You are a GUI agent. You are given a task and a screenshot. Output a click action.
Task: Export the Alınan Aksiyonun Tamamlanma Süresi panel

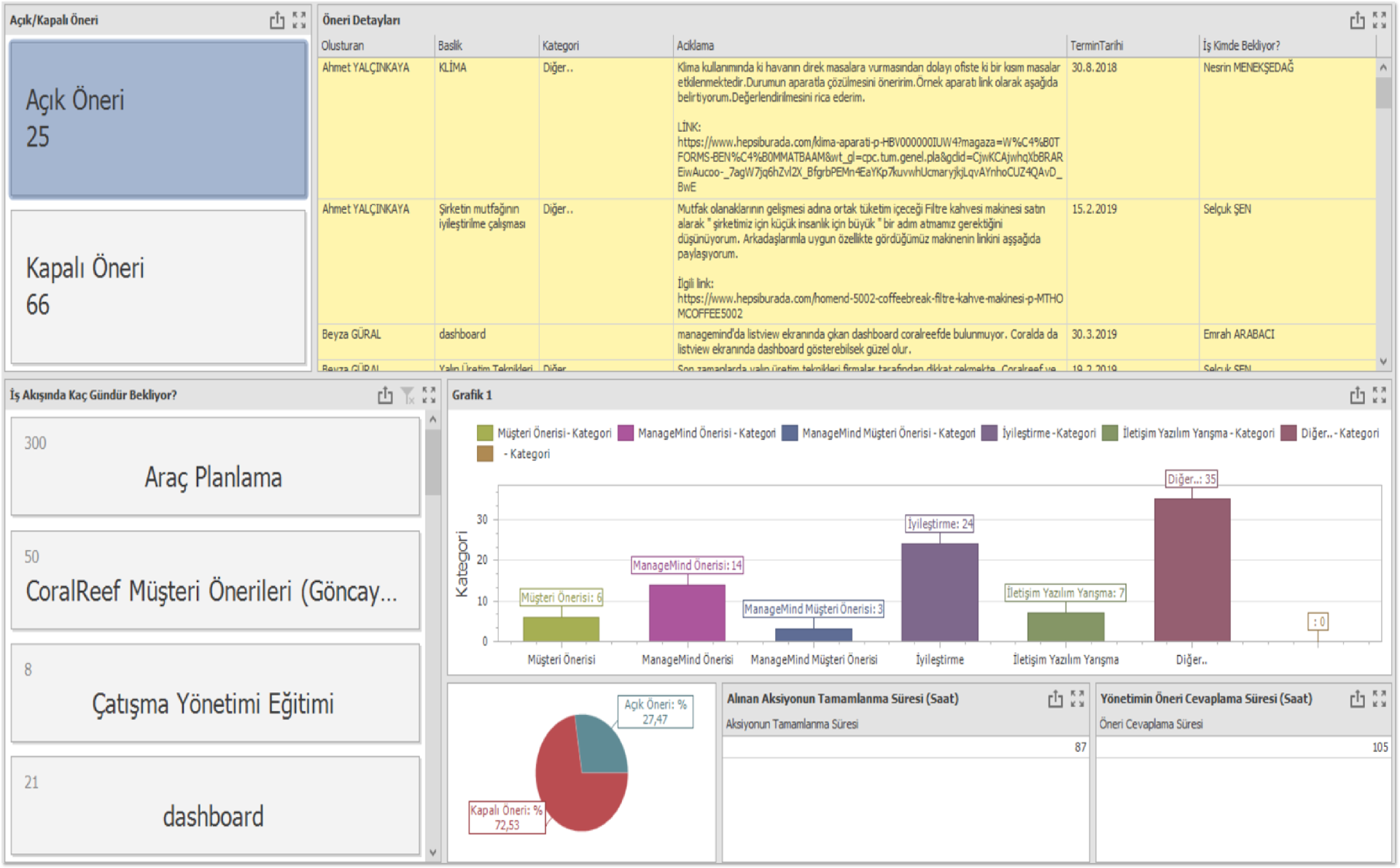[x=1055, y=699]
